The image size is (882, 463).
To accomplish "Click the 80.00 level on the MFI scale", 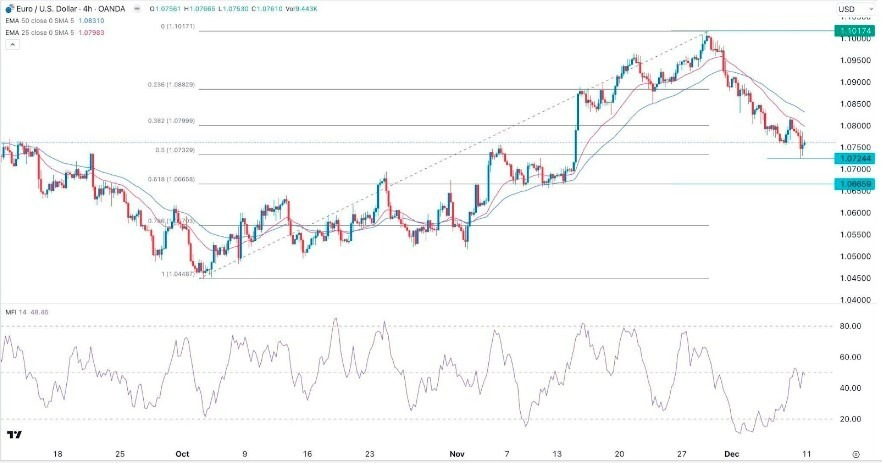I will coord(851,326).
